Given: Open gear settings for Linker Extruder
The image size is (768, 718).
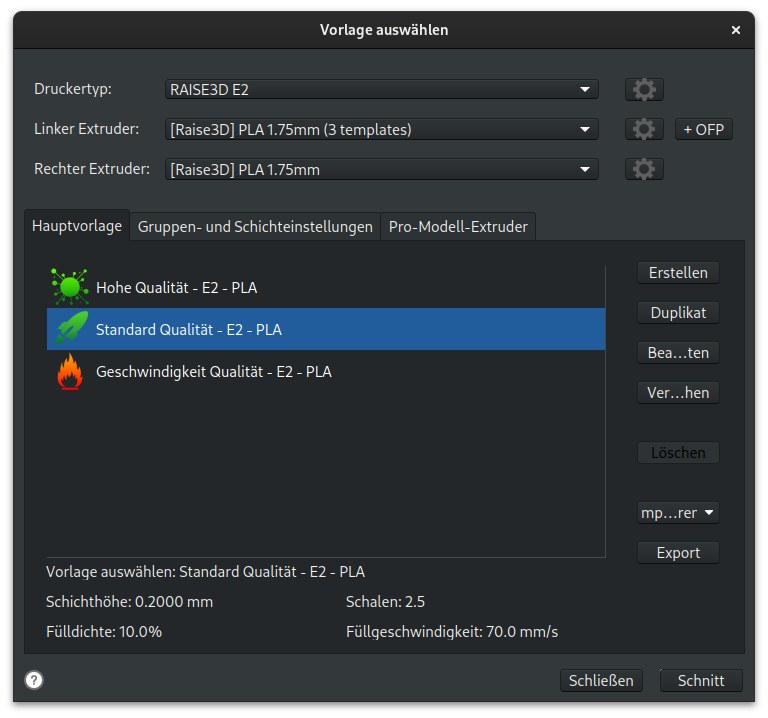Looking at the screenshot, I should coord(644,129).
